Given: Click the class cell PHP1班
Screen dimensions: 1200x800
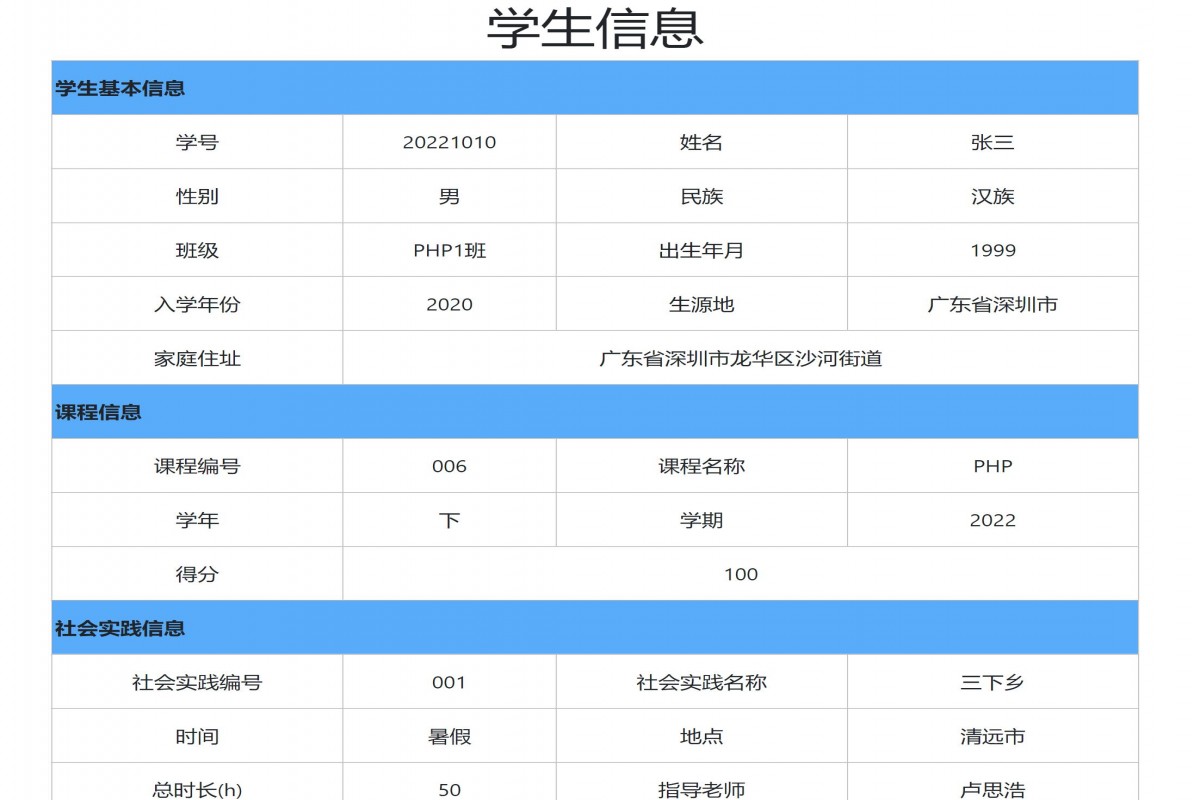Looking at the screenshot, I should pyautogui.click(x=448, y=250).
